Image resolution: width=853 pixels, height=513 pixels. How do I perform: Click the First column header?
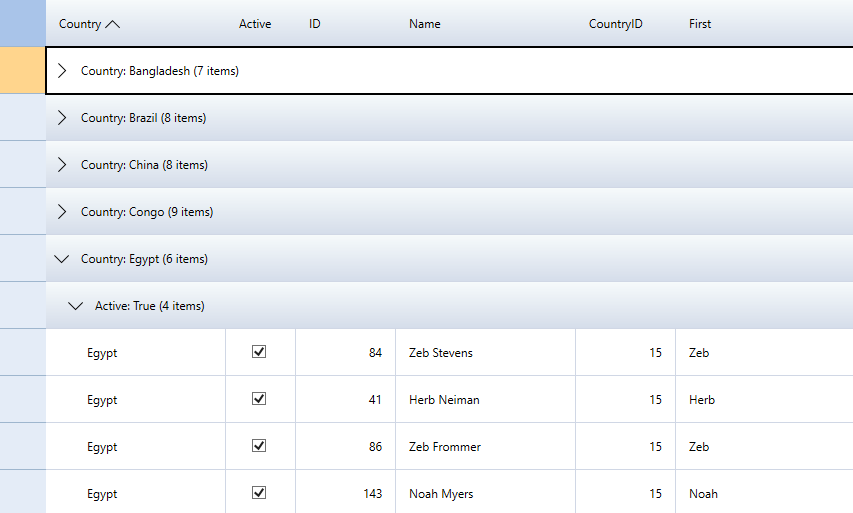pos(700,24)
